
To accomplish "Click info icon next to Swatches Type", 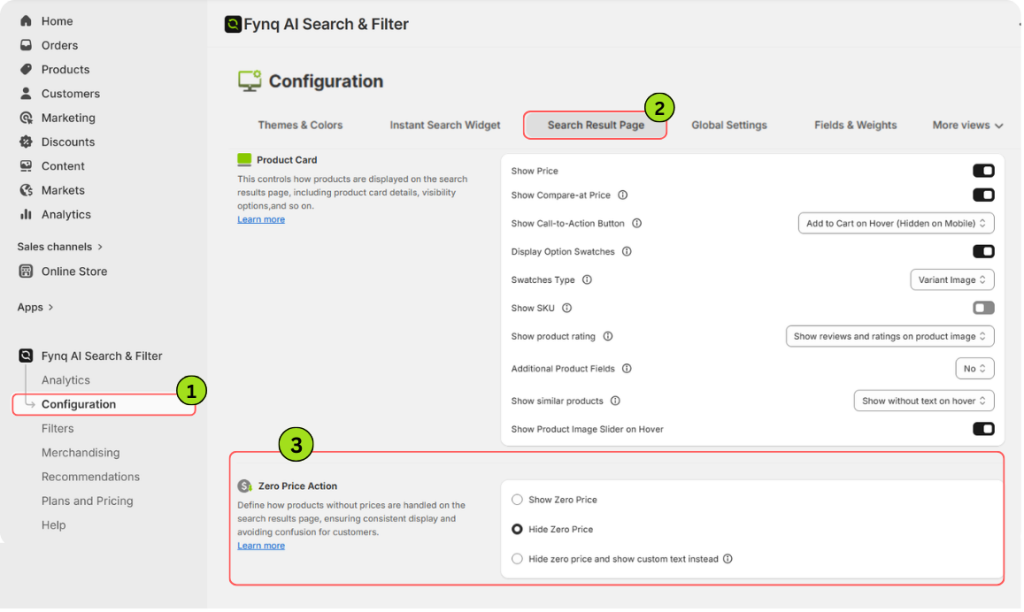I will pyautogui.click(x=587, y=280).
